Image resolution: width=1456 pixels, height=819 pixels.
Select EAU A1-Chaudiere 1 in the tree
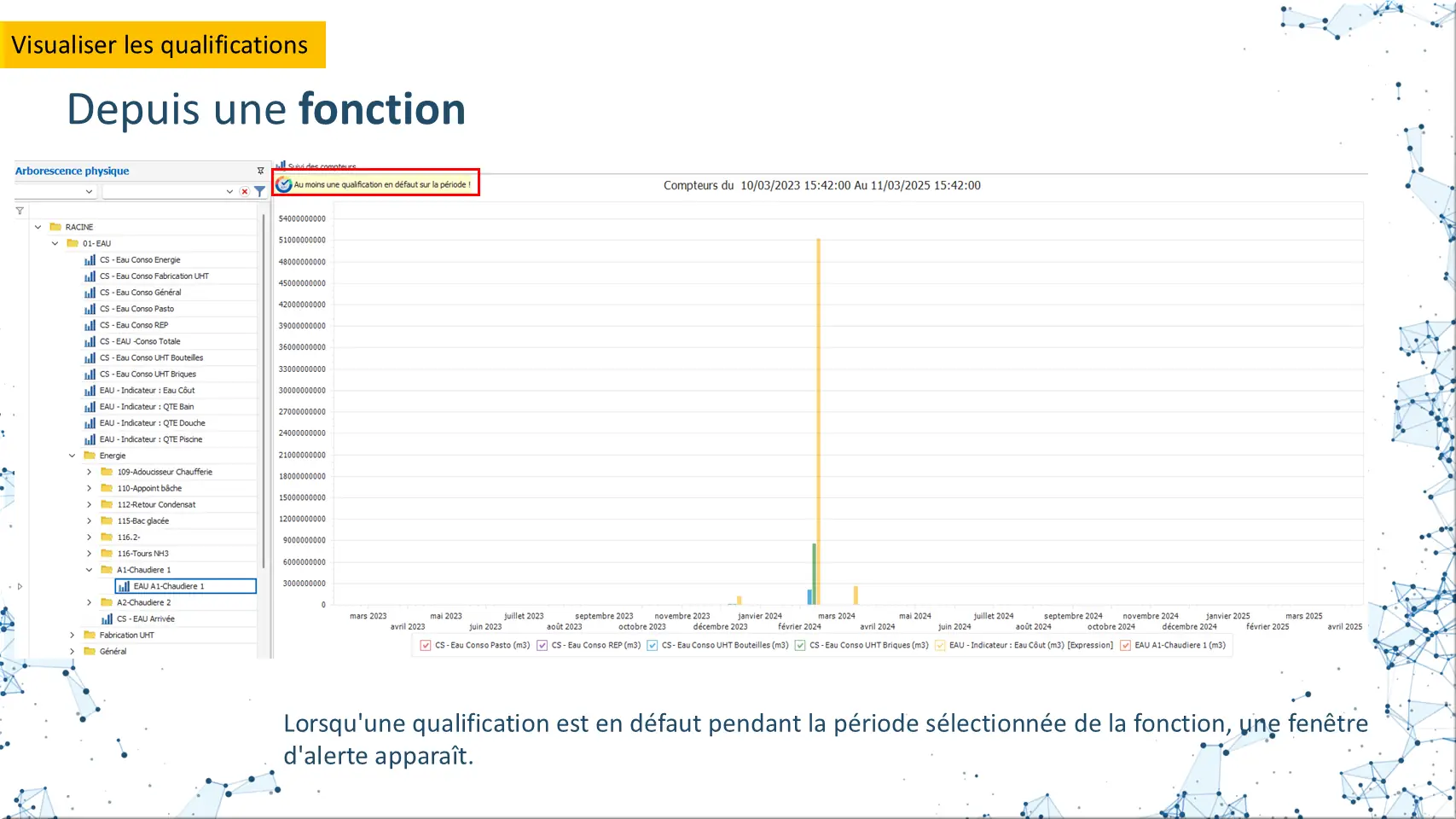pos(169,586)
